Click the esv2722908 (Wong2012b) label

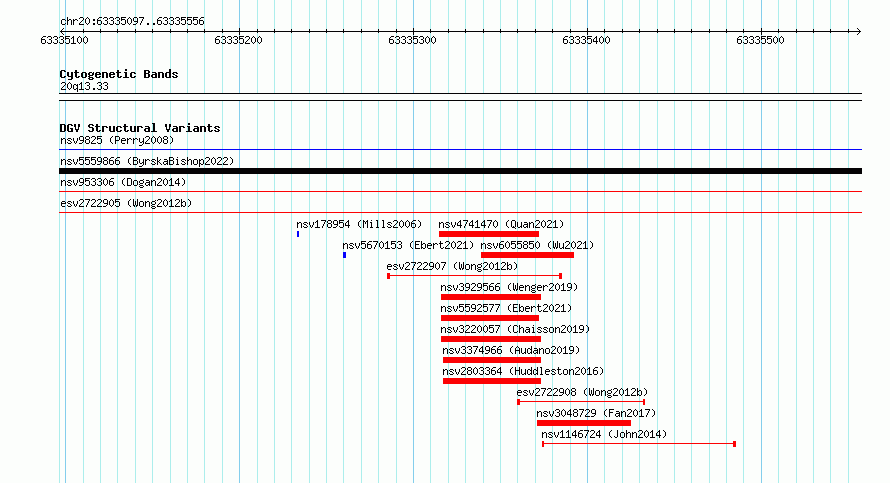click(x=582, y=392)
